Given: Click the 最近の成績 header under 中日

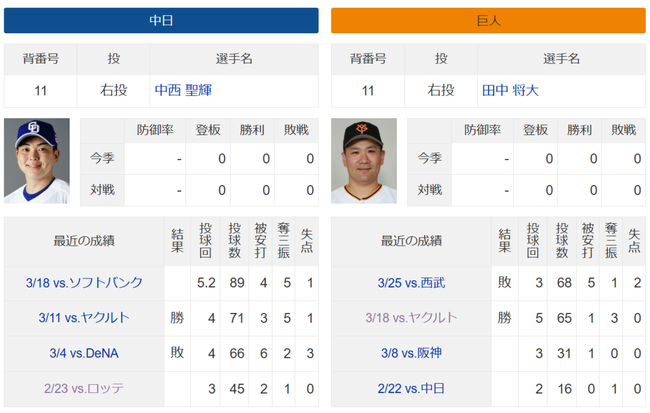Looking at the screenshot, I should pyautogui.click(x=84, y=241).
